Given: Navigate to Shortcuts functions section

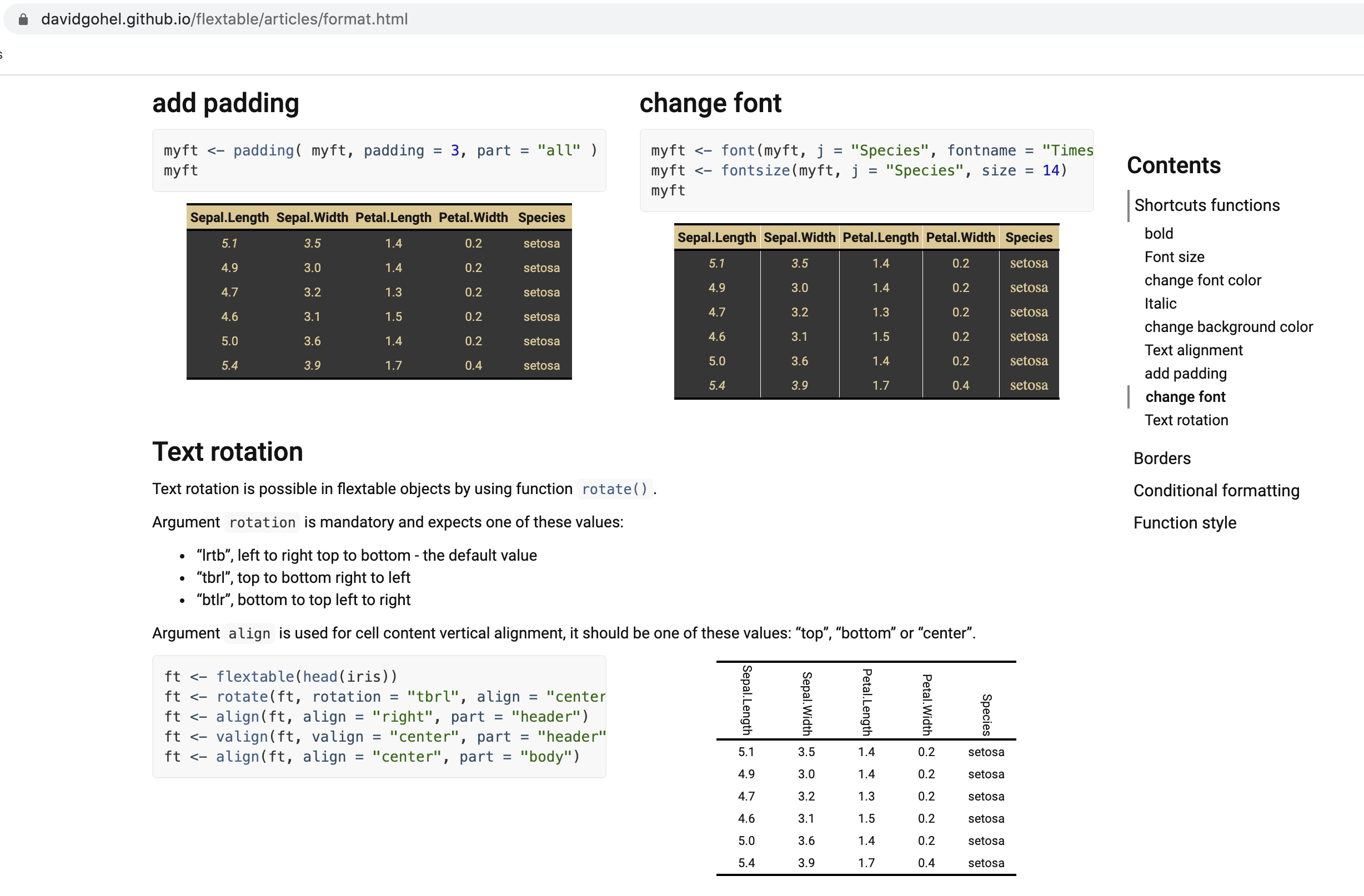Looking at the screenshot, I should click(x=1206, y=205).
